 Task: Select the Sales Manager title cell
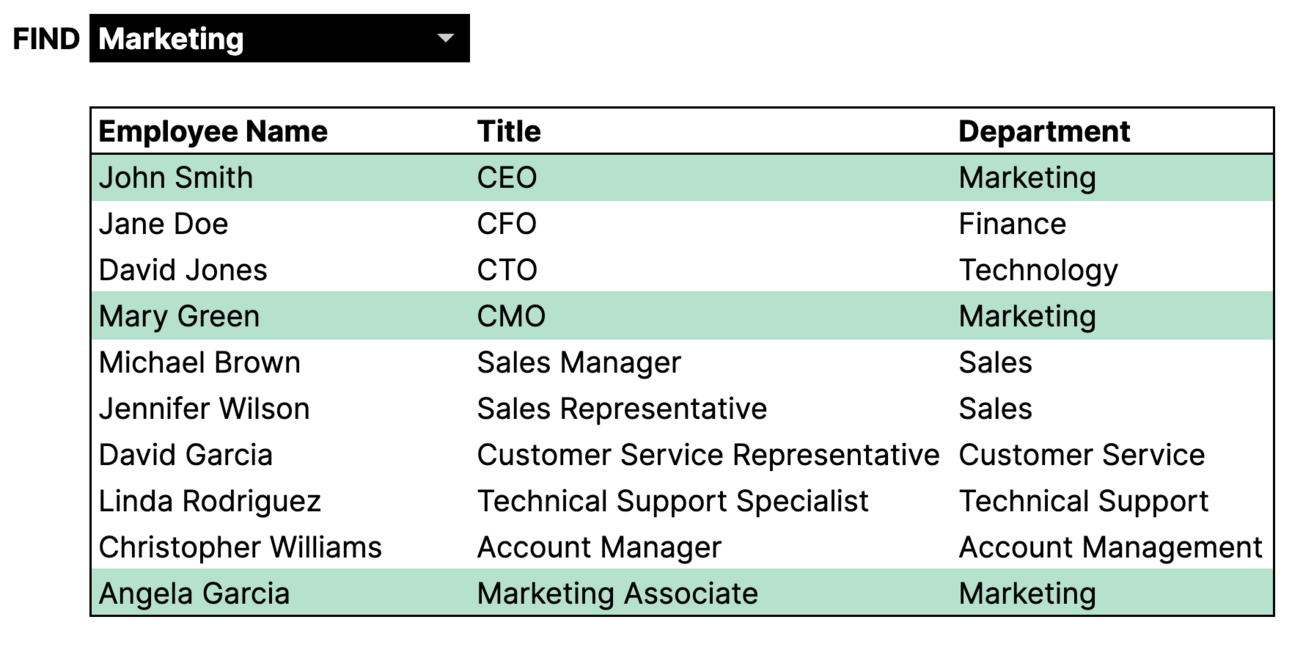[x=579, y=363]
